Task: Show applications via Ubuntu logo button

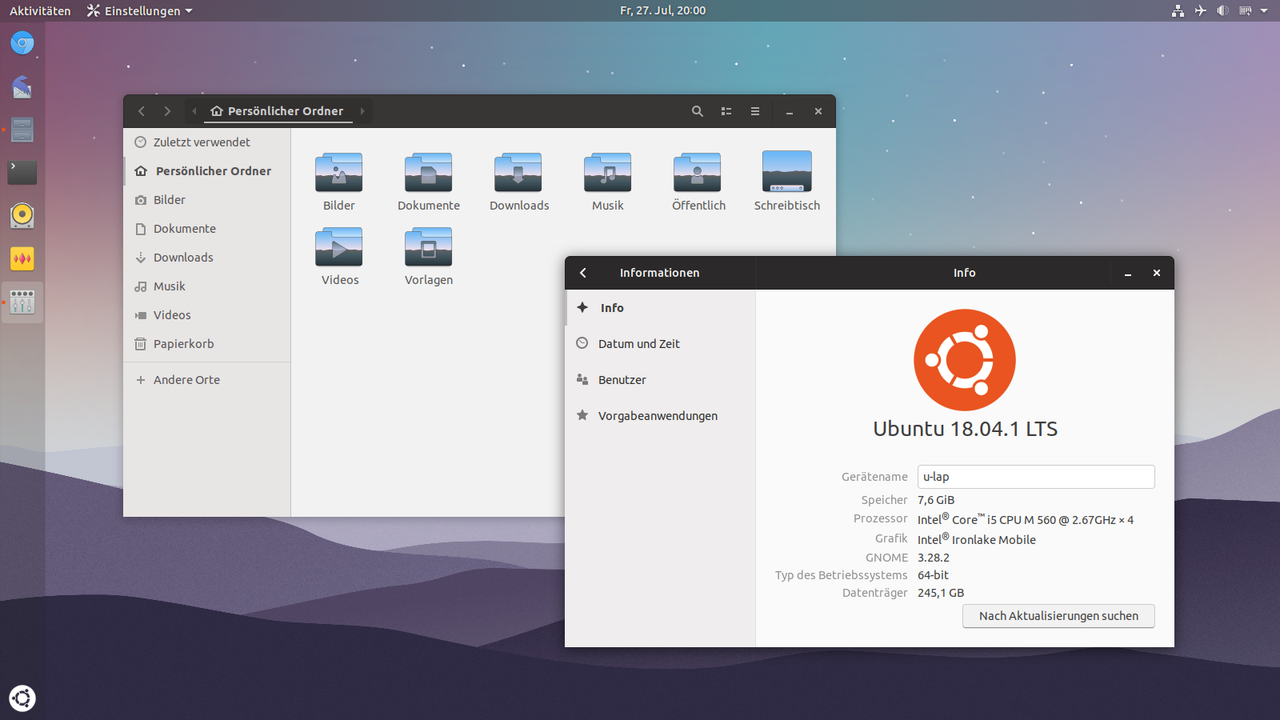Action: click(x=22, y=698)
